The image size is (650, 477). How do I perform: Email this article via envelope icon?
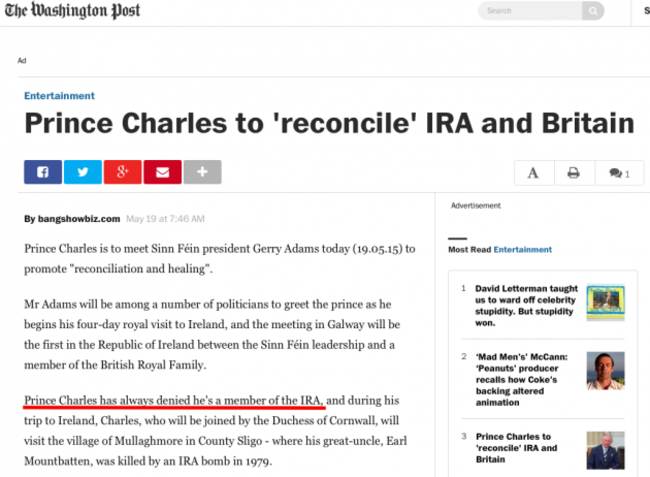pos(162,172)
